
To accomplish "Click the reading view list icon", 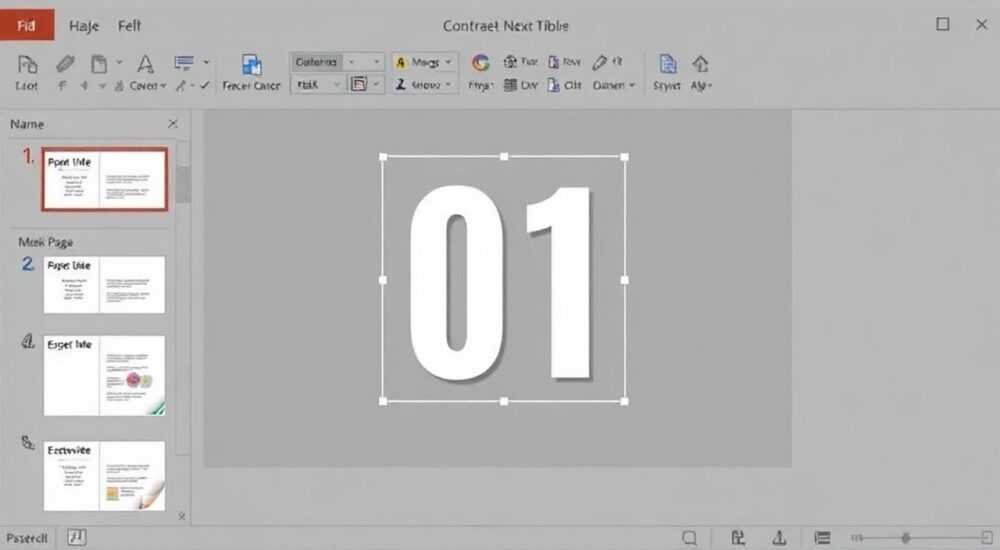I will point(823,538).
